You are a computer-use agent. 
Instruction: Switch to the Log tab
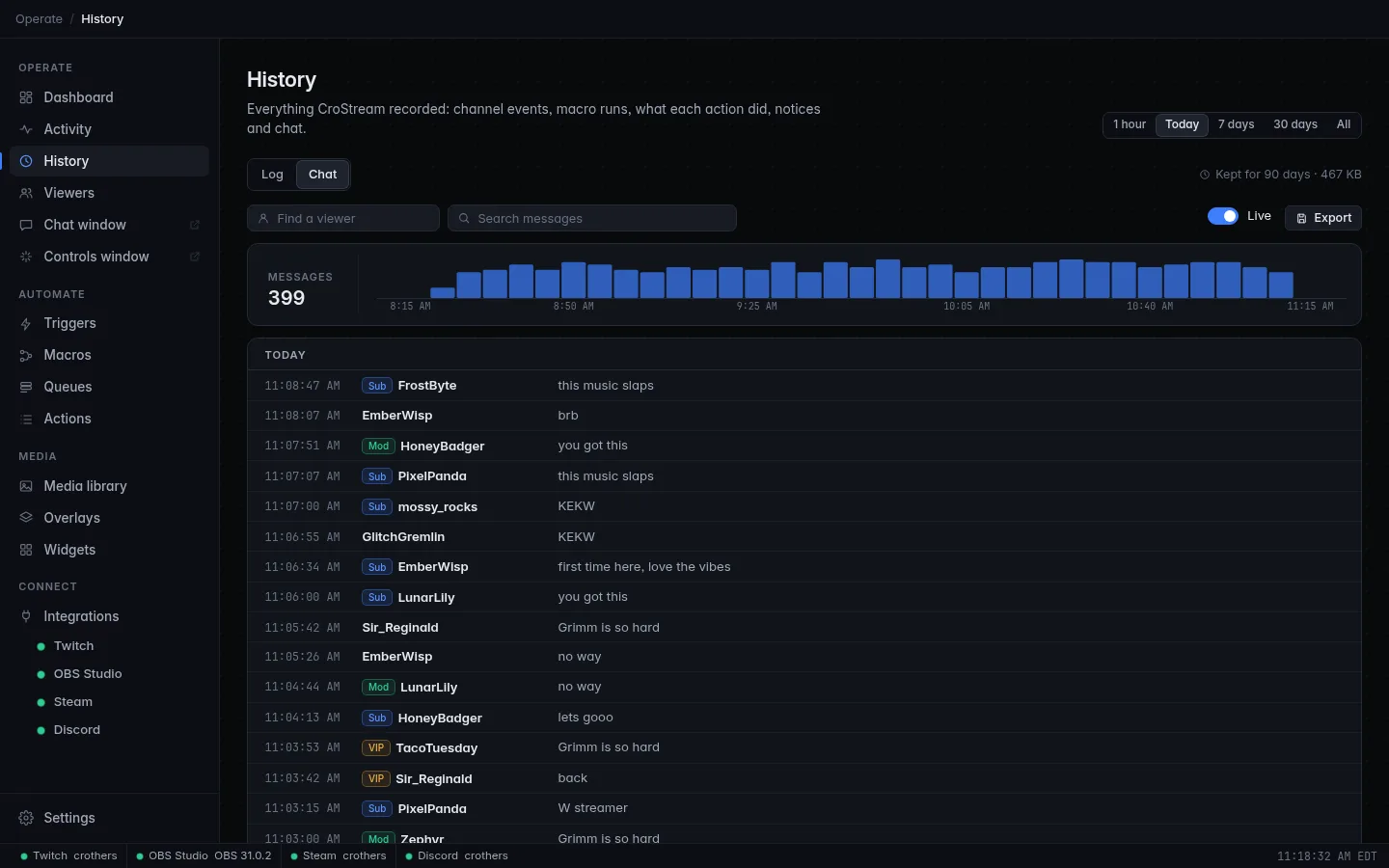coord(272,175)
